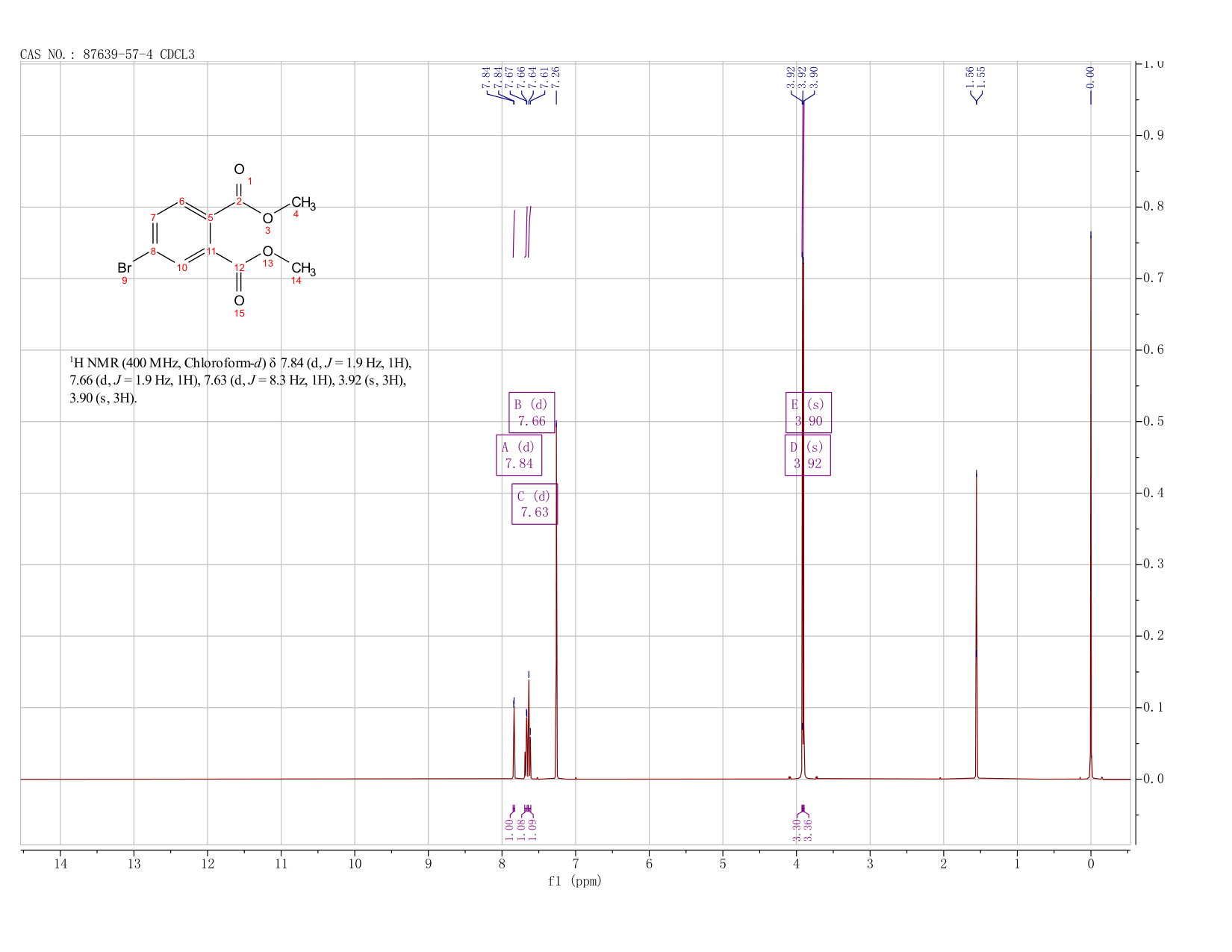Screen dimensions: 1232x952
Task: Click the Br atom label in structure
Action: click(x=124, y=267)
